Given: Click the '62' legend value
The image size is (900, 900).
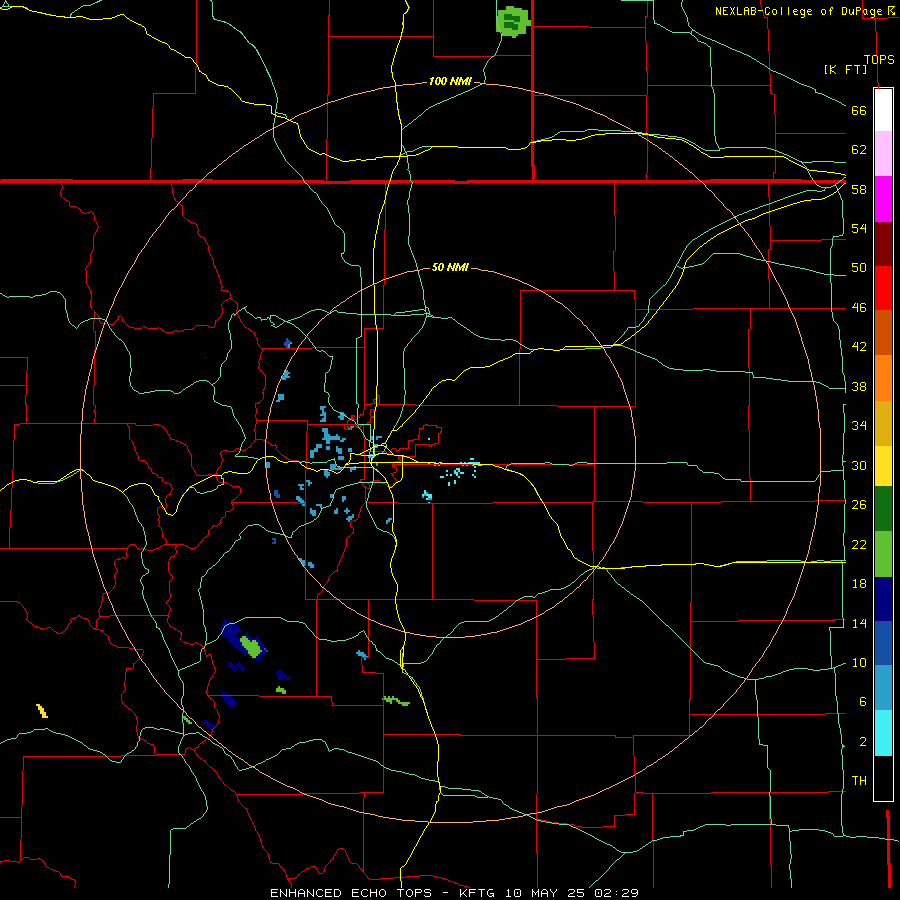Looking at the screenshot, I should pos(859,150).
